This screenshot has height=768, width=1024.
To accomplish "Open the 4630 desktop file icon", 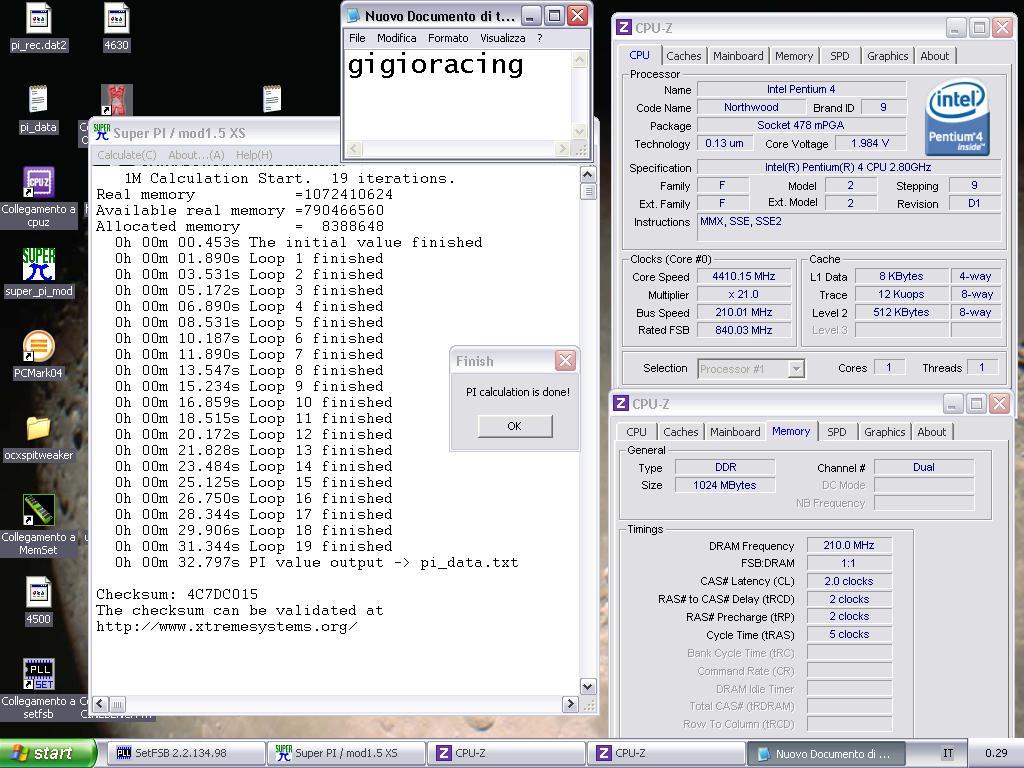I will (116, 18).
